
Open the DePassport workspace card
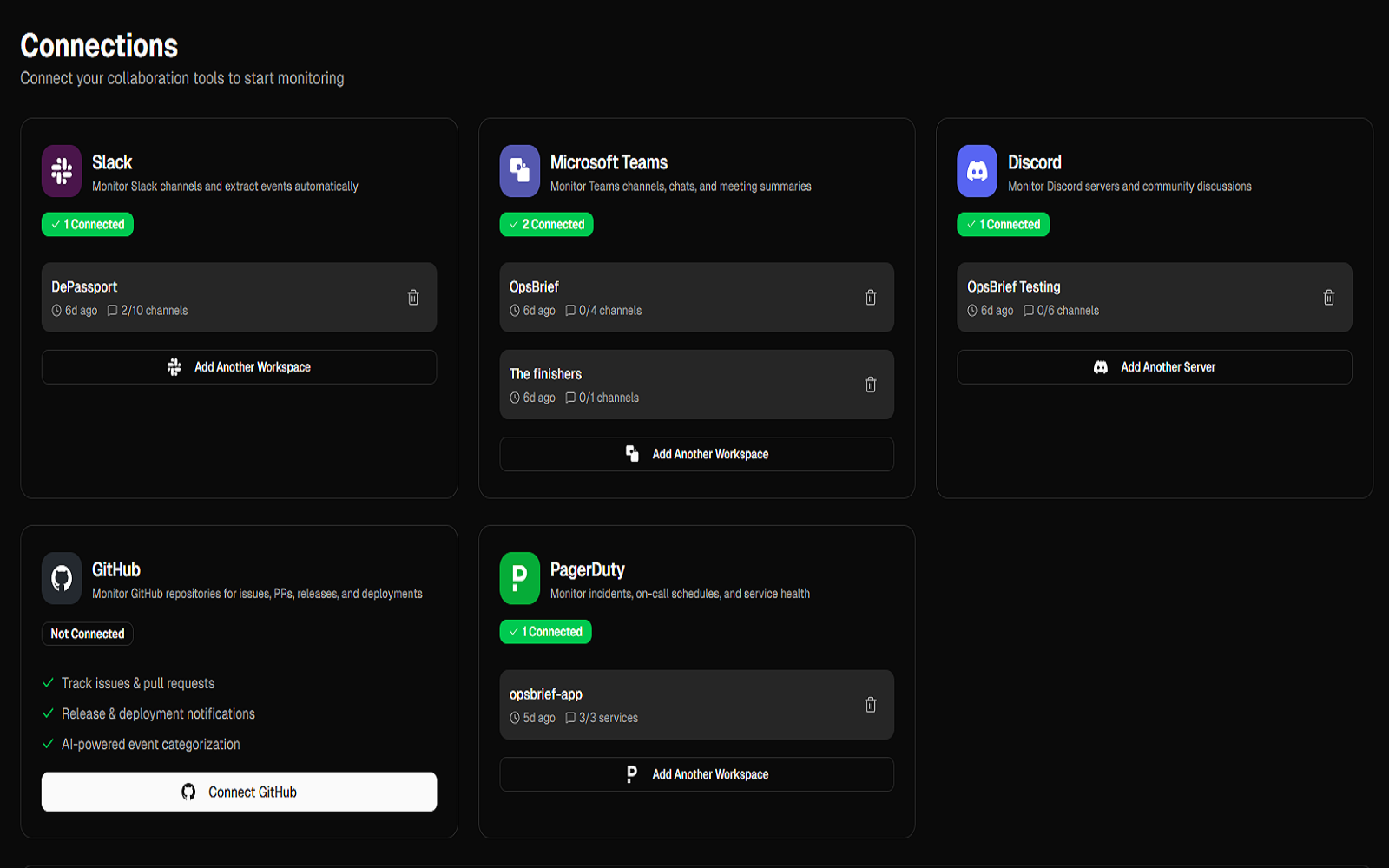(217, 297)
